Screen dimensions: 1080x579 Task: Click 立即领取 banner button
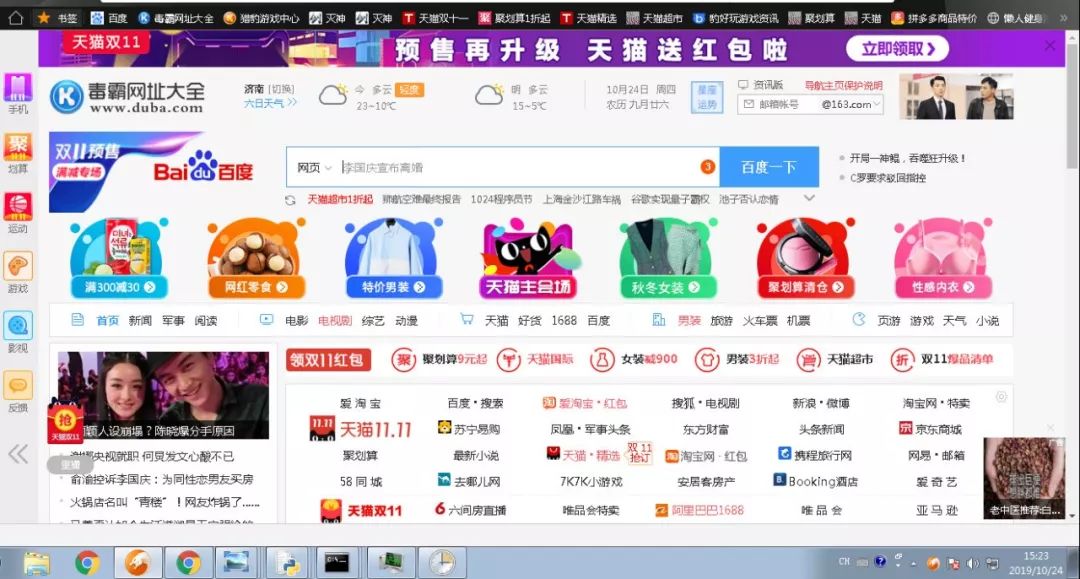point(897,48)
